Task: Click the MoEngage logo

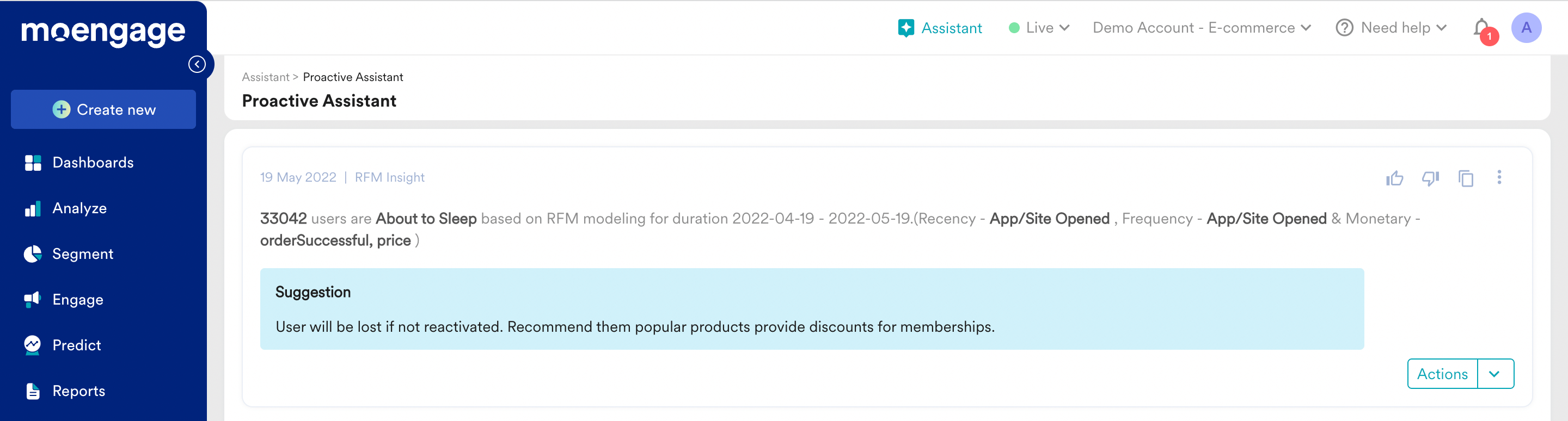Action: tap(103, 32)
